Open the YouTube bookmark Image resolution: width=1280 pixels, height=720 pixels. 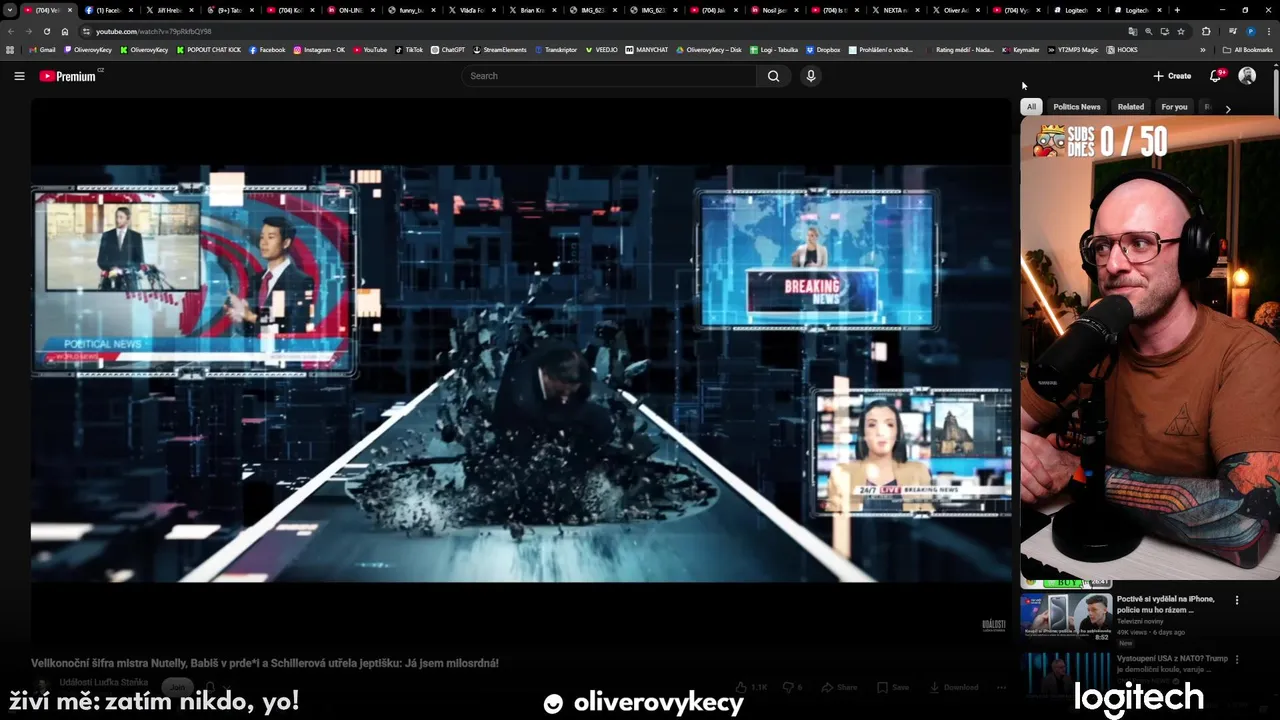pos(369,49)
